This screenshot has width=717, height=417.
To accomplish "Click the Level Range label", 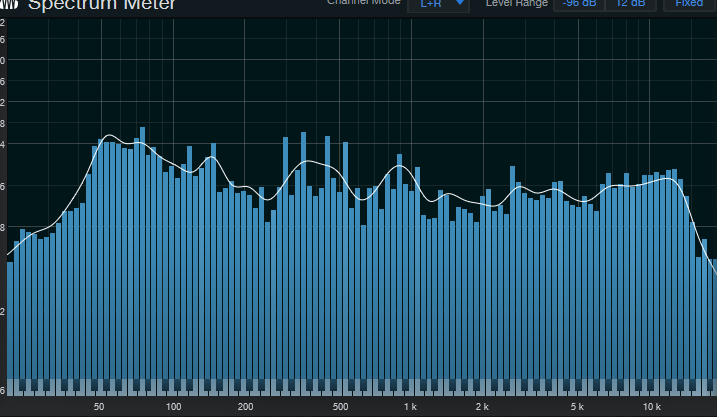I will pyautogui.click(x=517, y=3).
